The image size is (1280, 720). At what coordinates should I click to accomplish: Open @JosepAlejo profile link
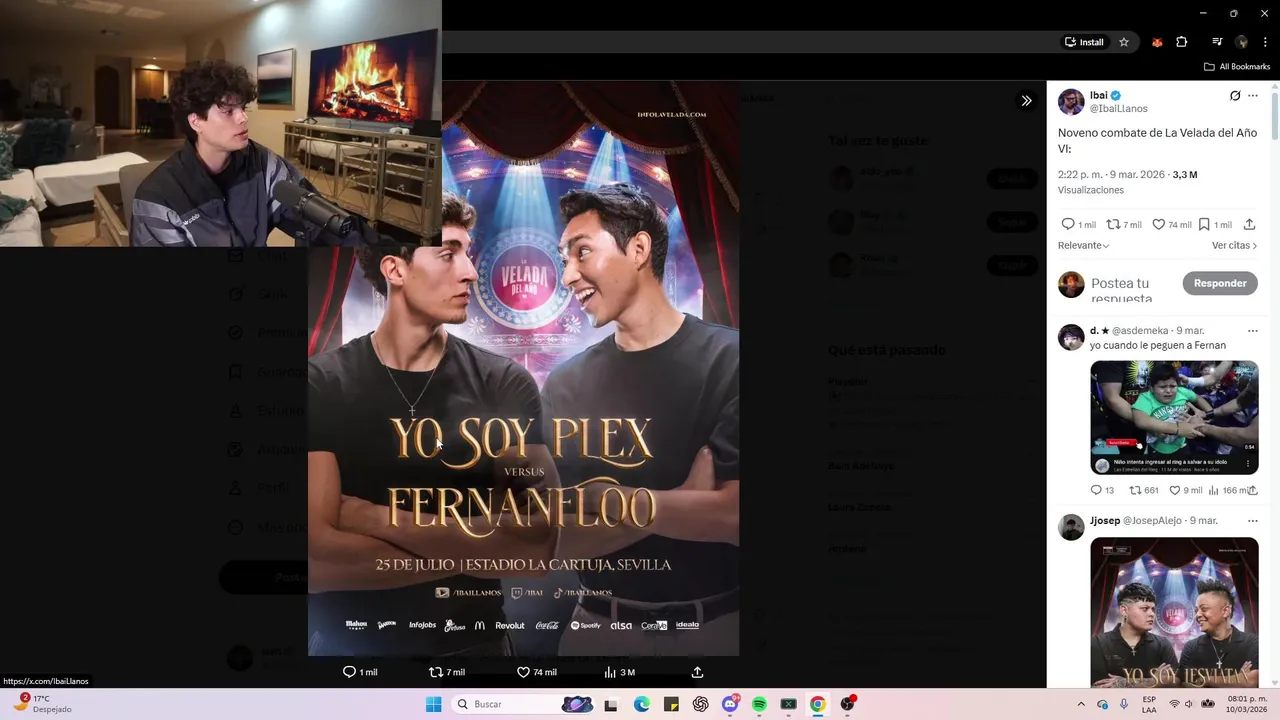click(1154, 521)
